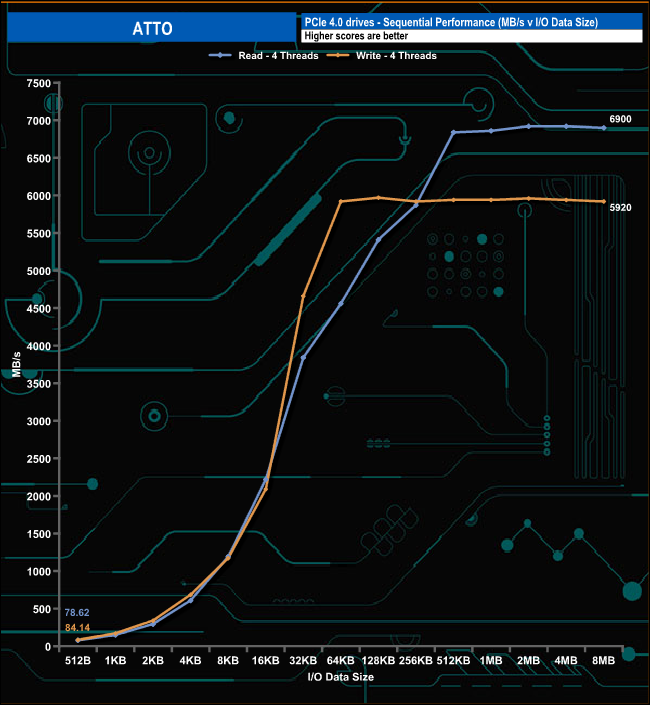The height and width of the screenshot is (705, 650).
Task: Click the 6900 read data label
Action: pos(621,119)
